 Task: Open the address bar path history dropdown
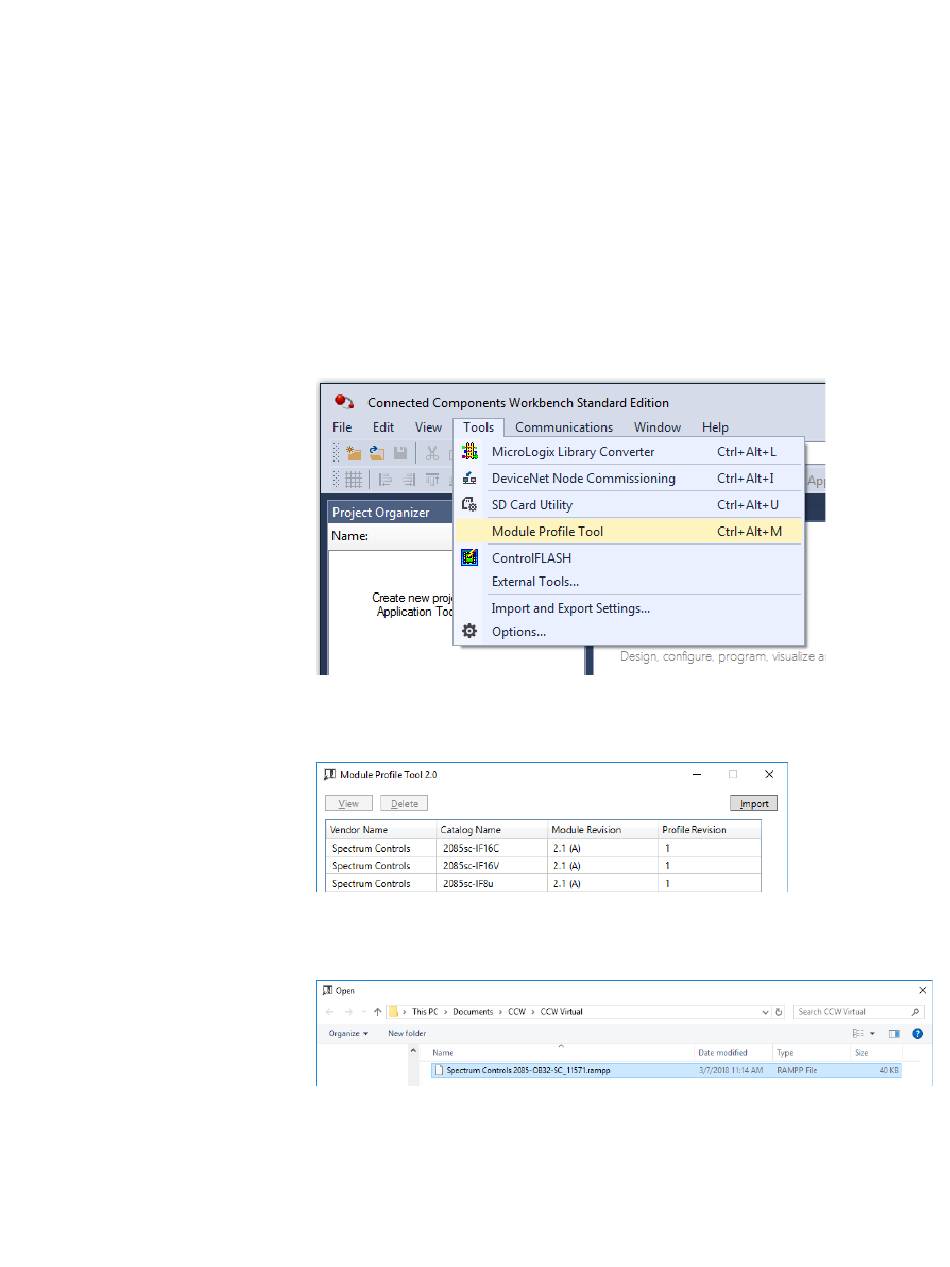point(764,1012)
